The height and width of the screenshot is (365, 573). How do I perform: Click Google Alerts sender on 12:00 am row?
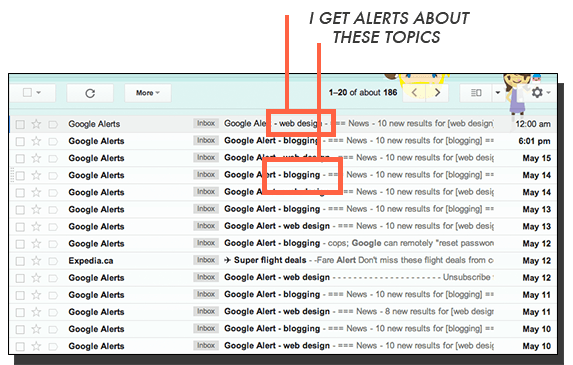click(x=94, y=124)
